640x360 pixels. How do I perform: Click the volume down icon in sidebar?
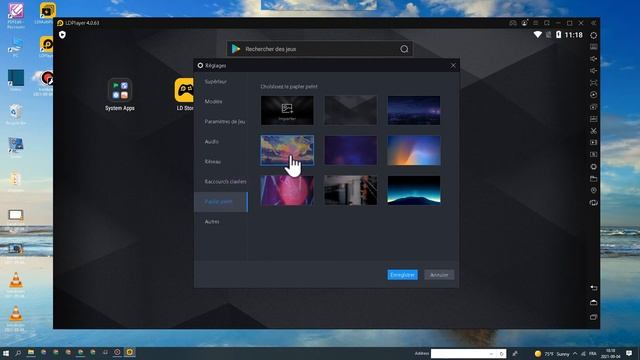pos(593,71)
